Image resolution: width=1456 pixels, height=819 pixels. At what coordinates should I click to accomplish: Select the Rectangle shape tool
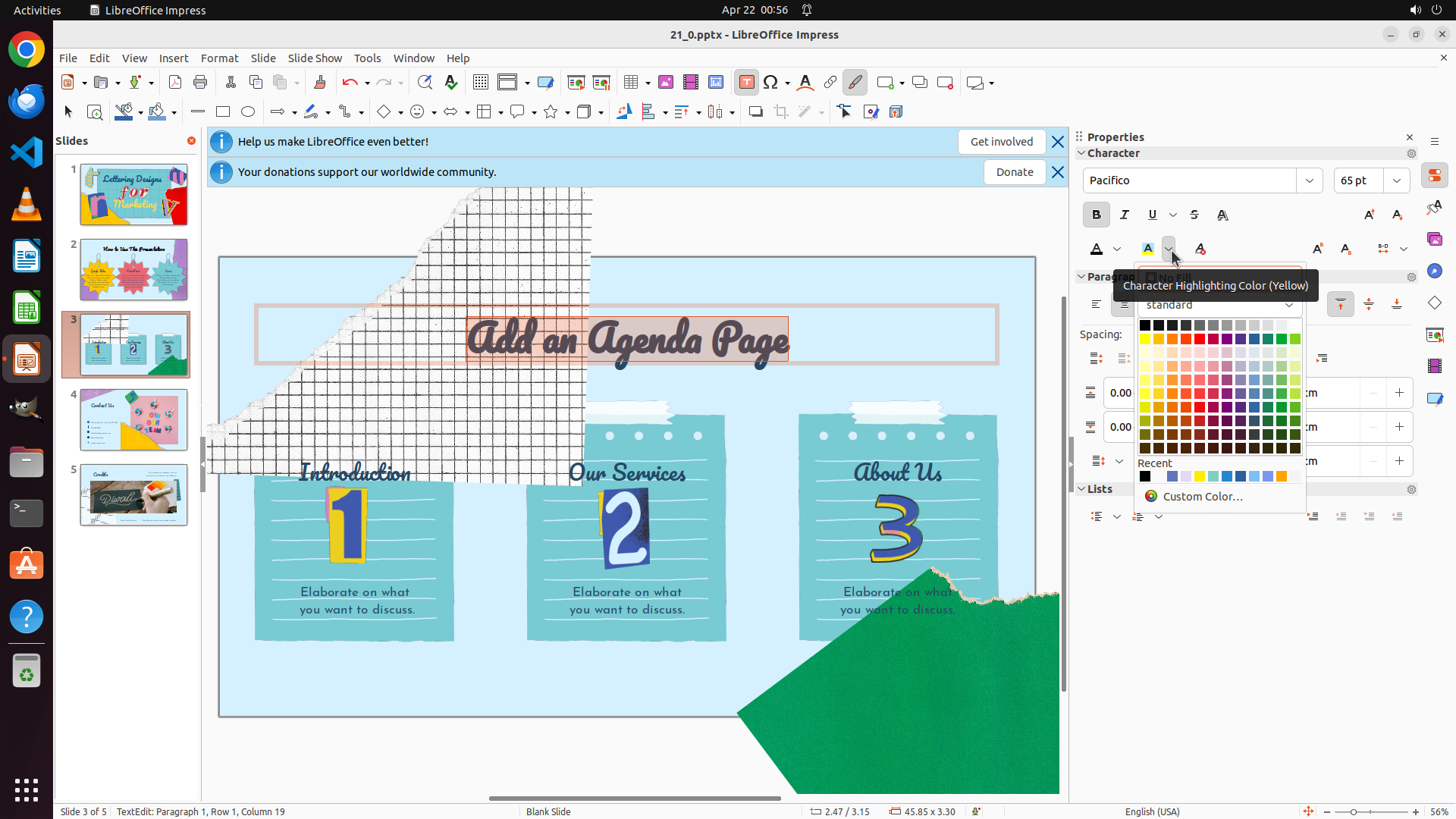pyautogui.click(x=223, y=112)
